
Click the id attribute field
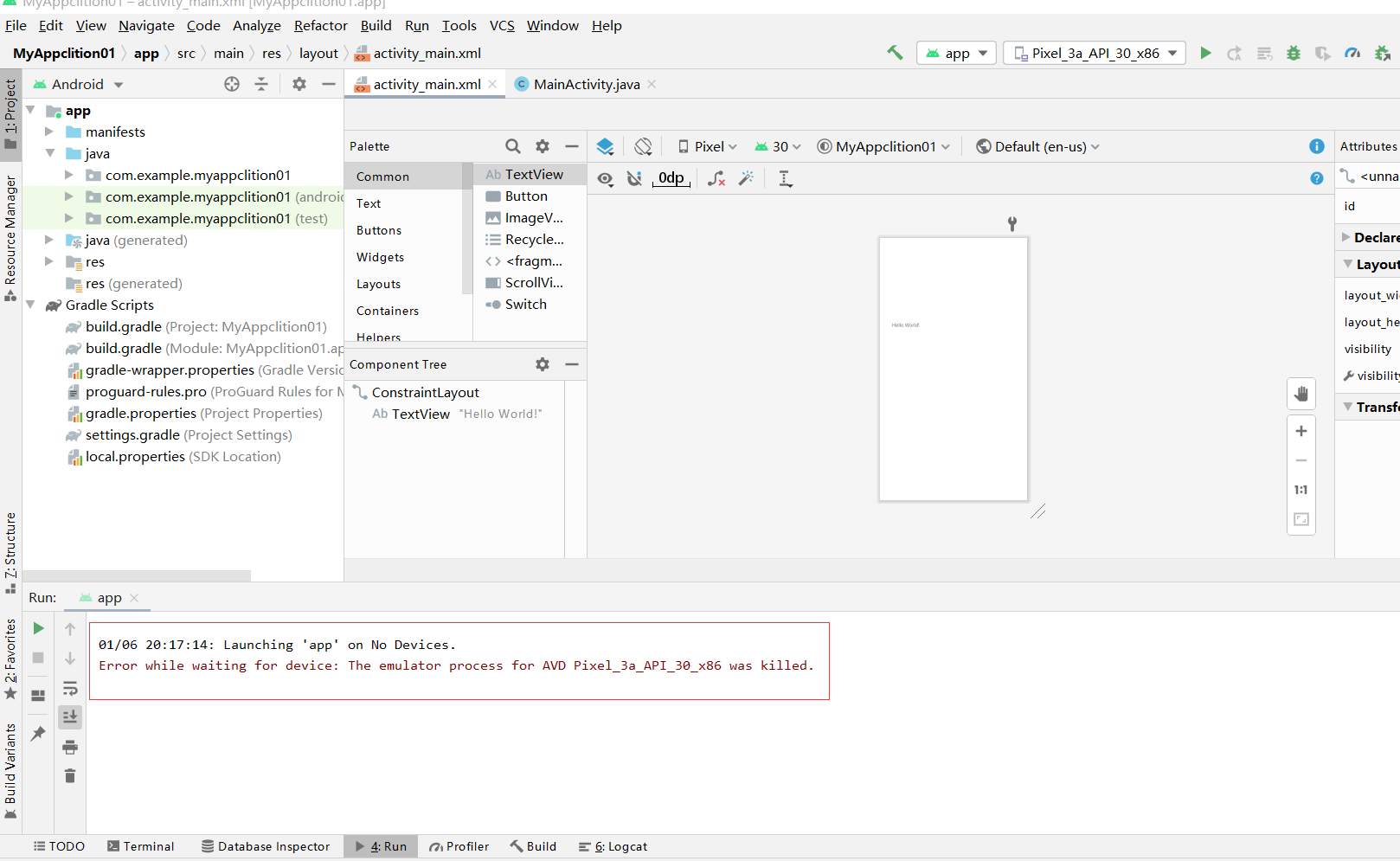coord(1367,206)
